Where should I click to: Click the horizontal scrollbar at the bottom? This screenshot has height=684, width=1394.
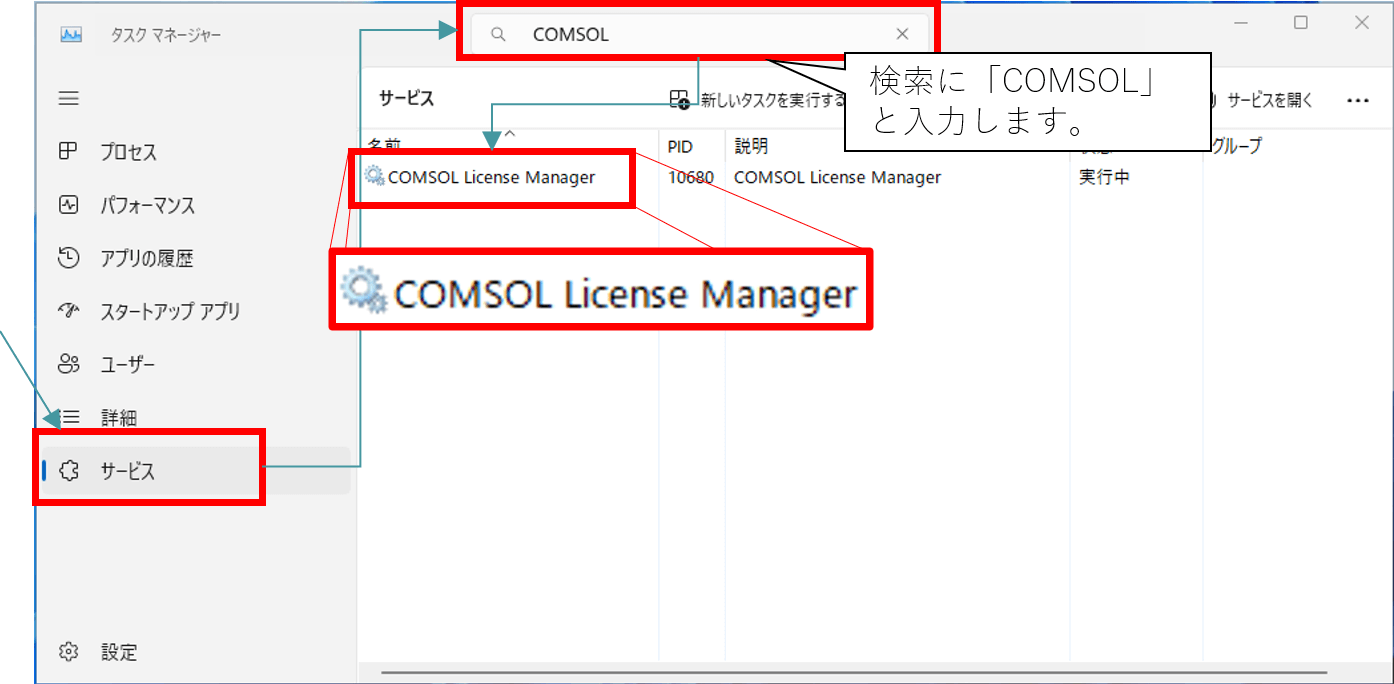[853, 673]
